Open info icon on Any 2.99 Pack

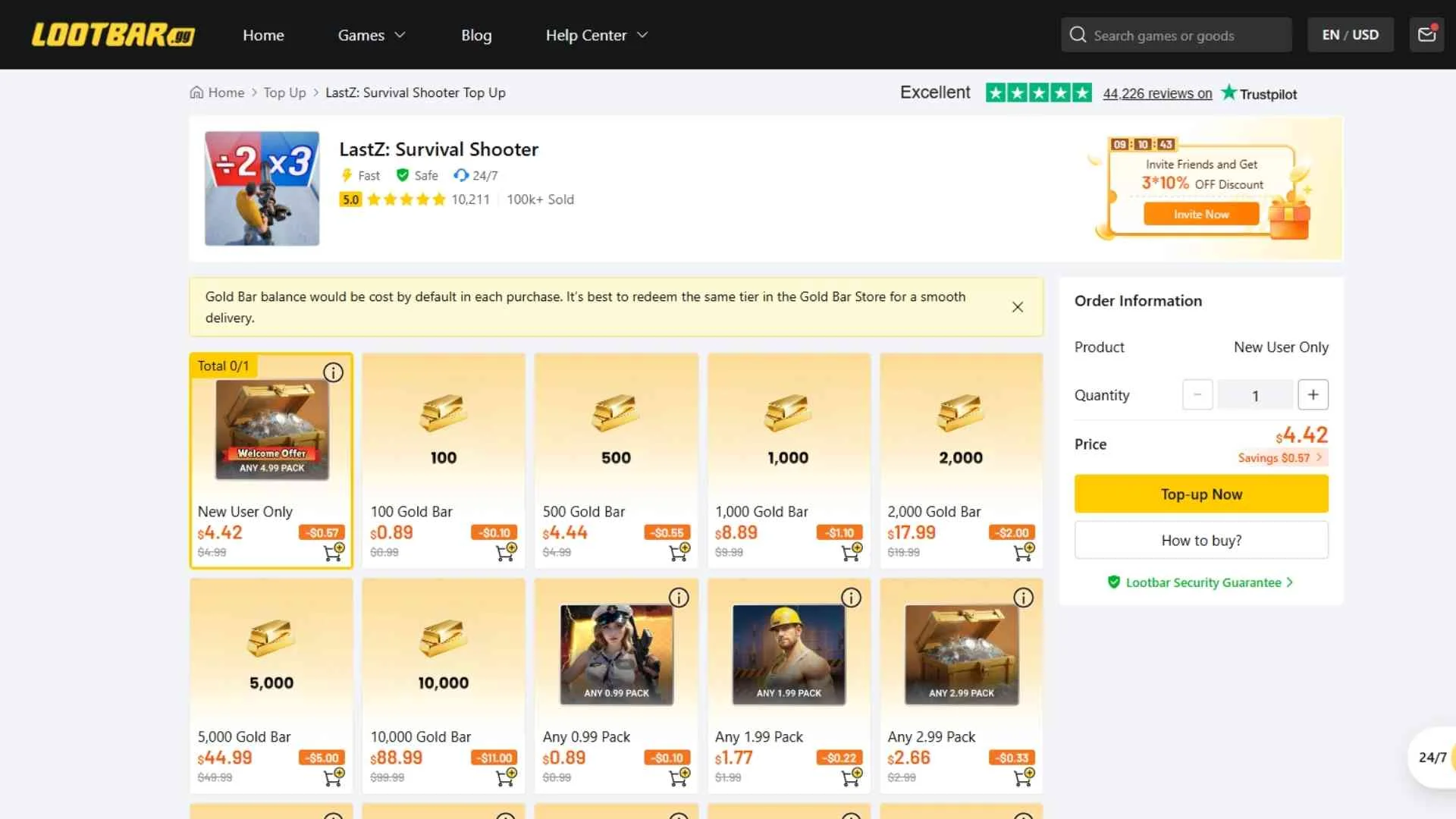1023,598
